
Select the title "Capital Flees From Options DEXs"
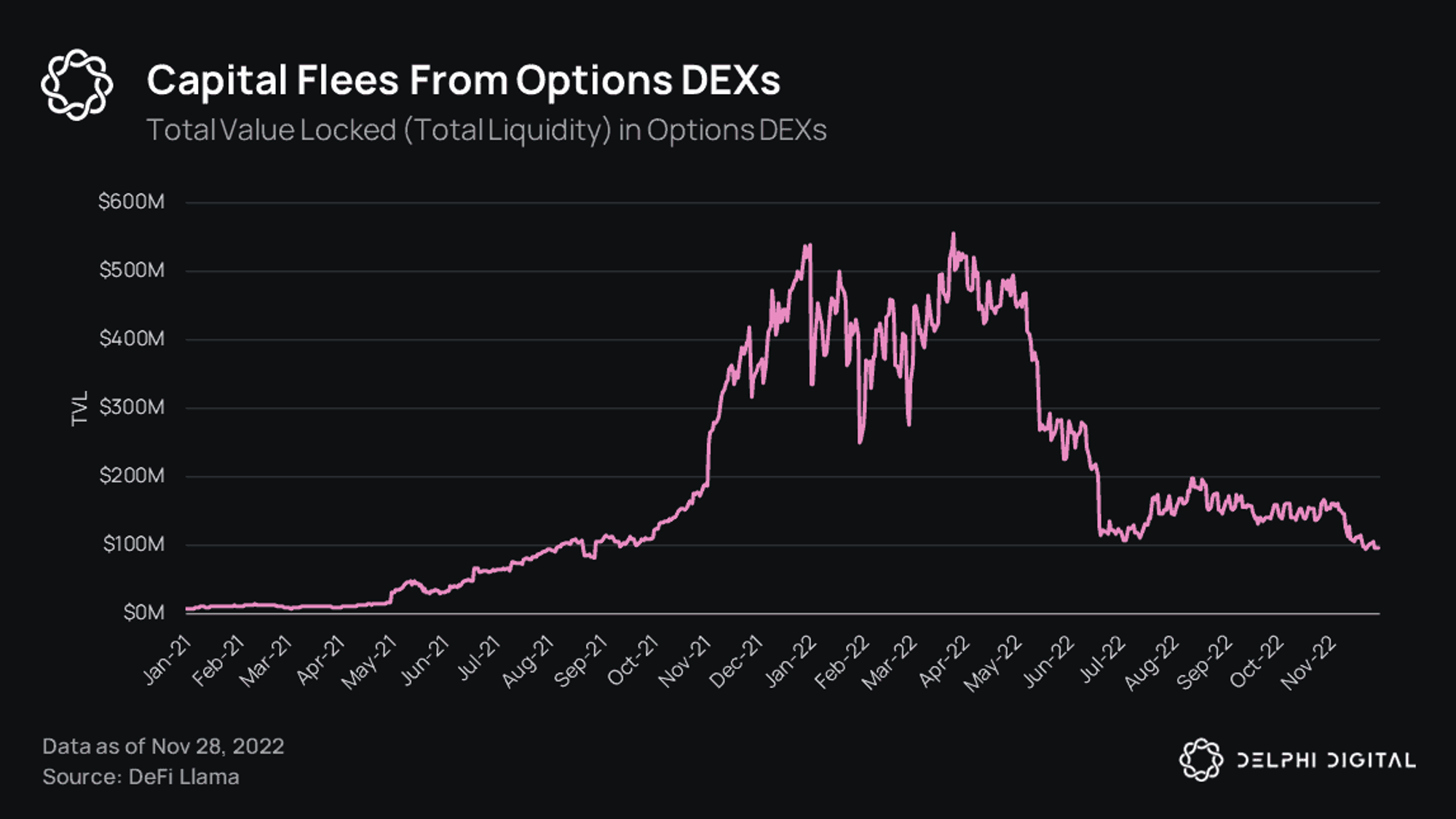pos(463,80)
